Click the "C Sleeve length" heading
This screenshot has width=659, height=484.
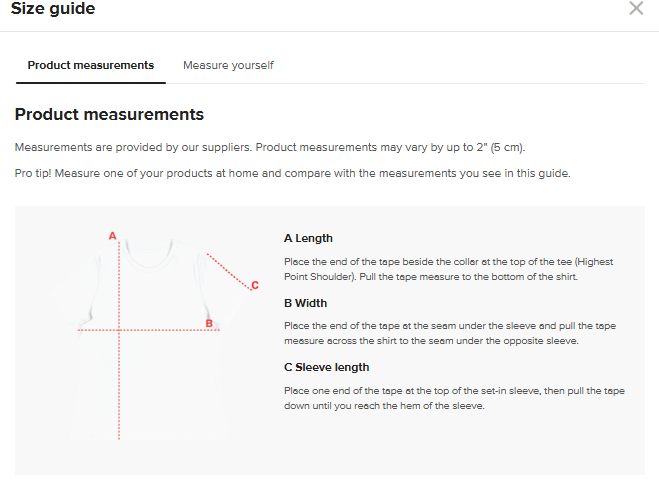(326, 367)
